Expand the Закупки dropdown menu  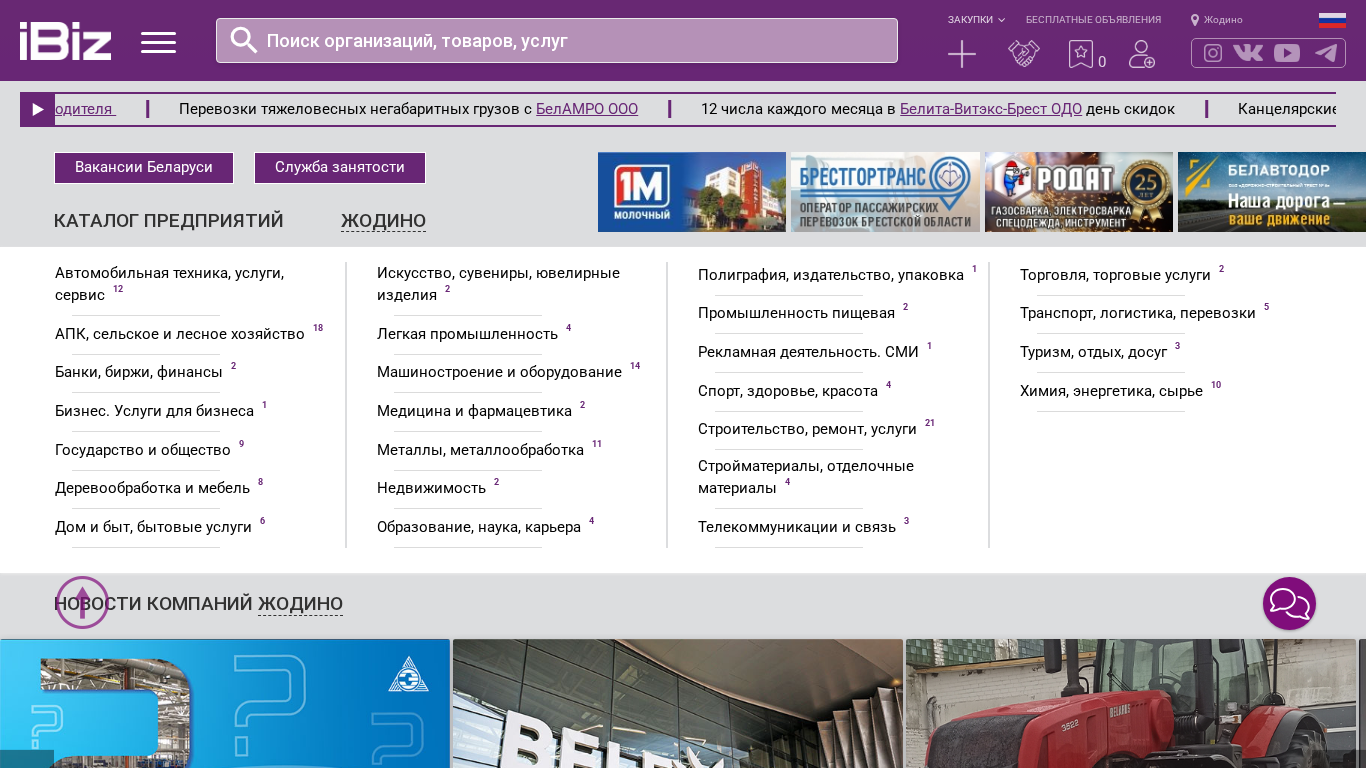tap(976, 20)
